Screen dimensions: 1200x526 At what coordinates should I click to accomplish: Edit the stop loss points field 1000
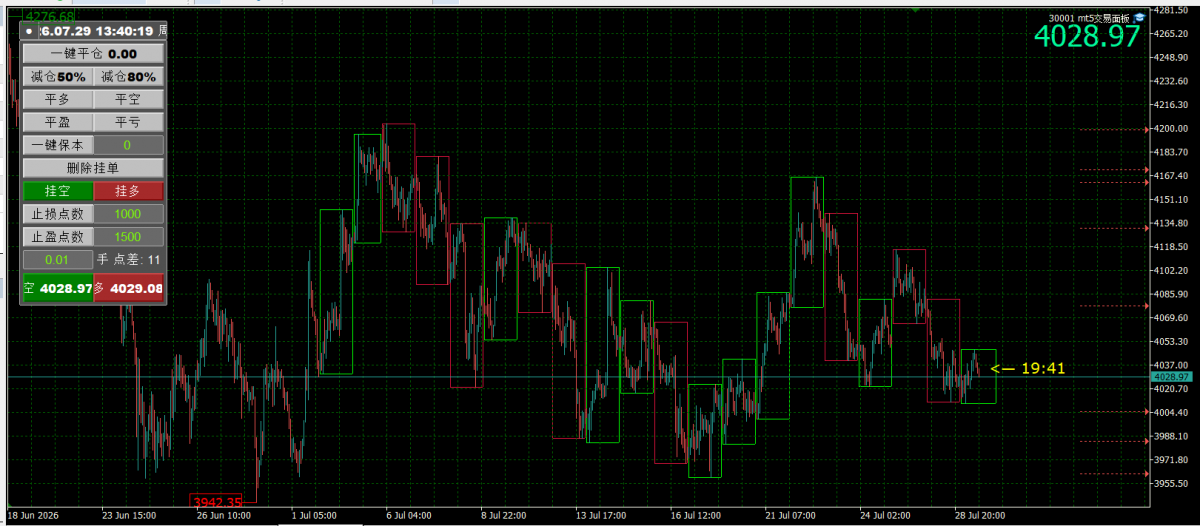(128, 214)
